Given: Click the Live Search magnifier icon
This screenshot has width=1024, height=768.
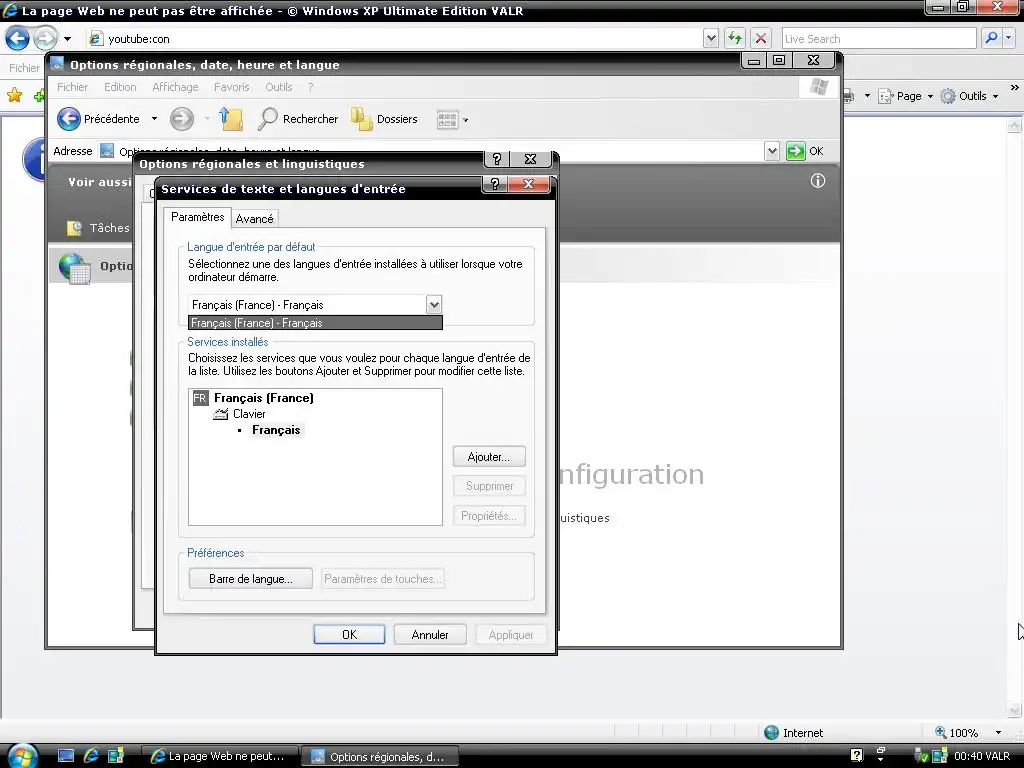Looking at the screenshot, I should click(991, 38).
